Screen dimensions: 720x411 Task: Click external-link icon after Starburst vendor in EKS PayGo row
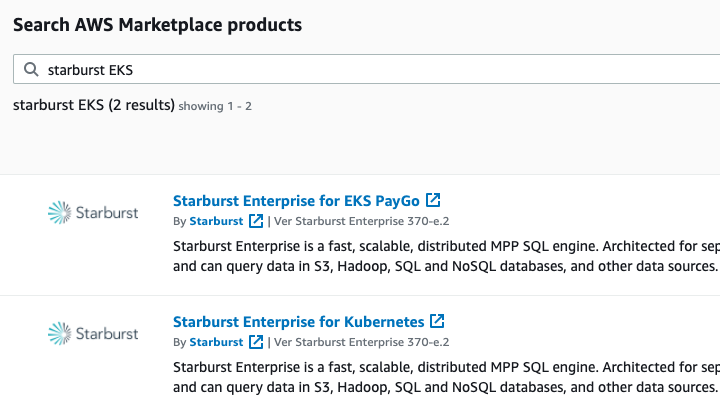[x=256, y=221]
